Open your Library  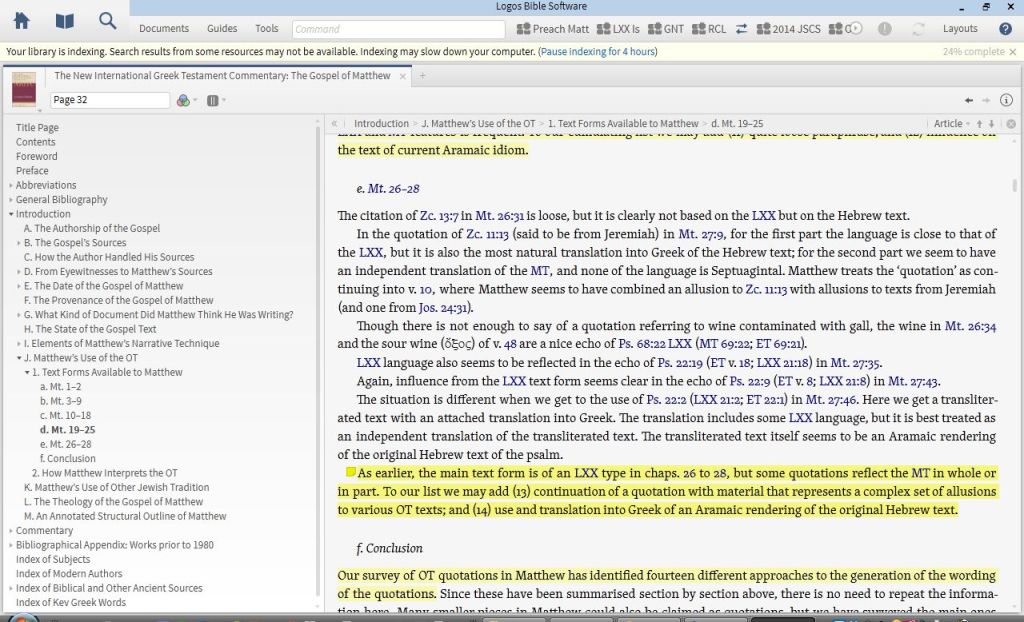click(x=64, y=21)
